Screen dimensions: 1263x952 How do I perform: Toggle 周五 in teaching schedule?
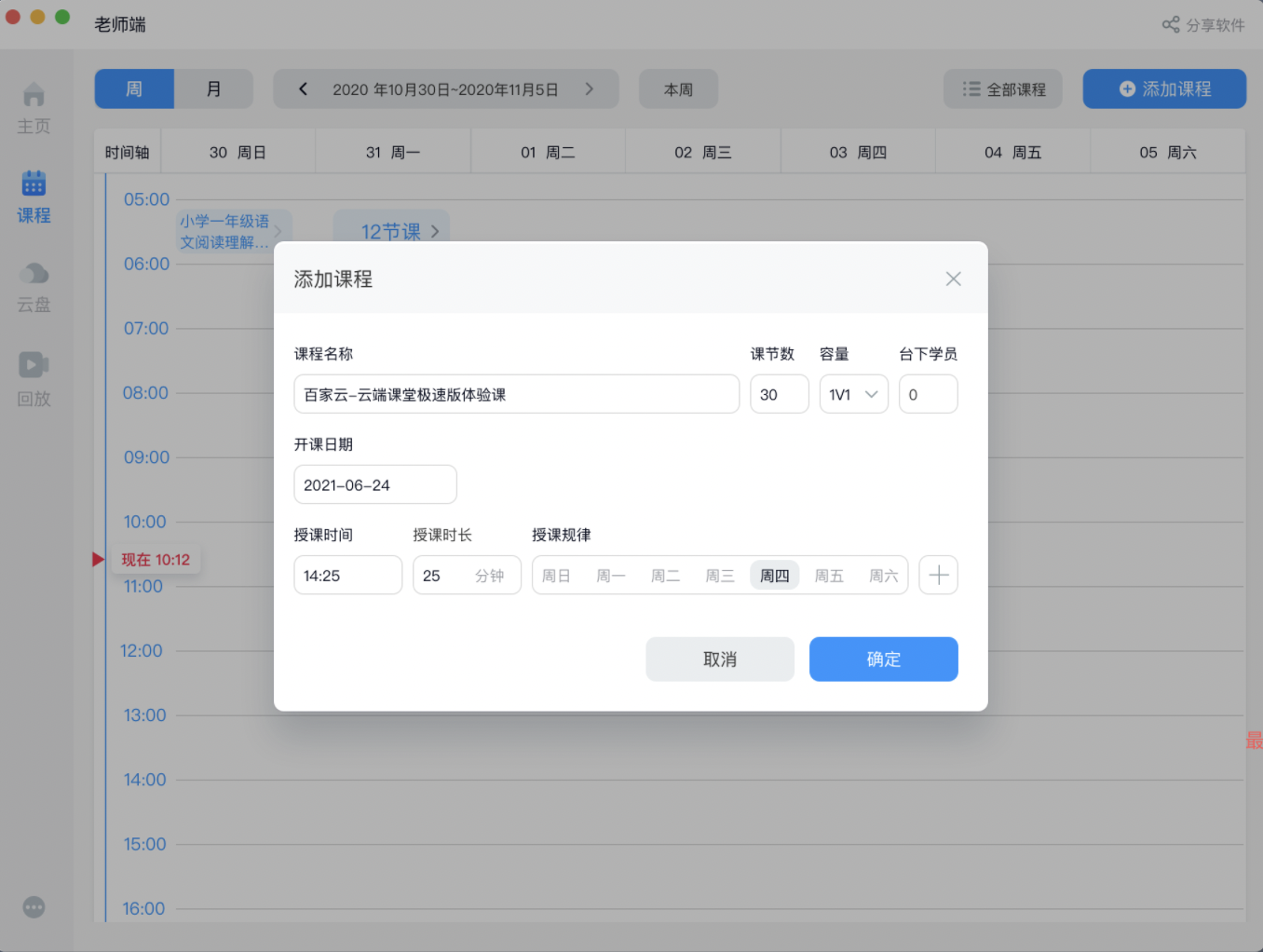[829, 576]
